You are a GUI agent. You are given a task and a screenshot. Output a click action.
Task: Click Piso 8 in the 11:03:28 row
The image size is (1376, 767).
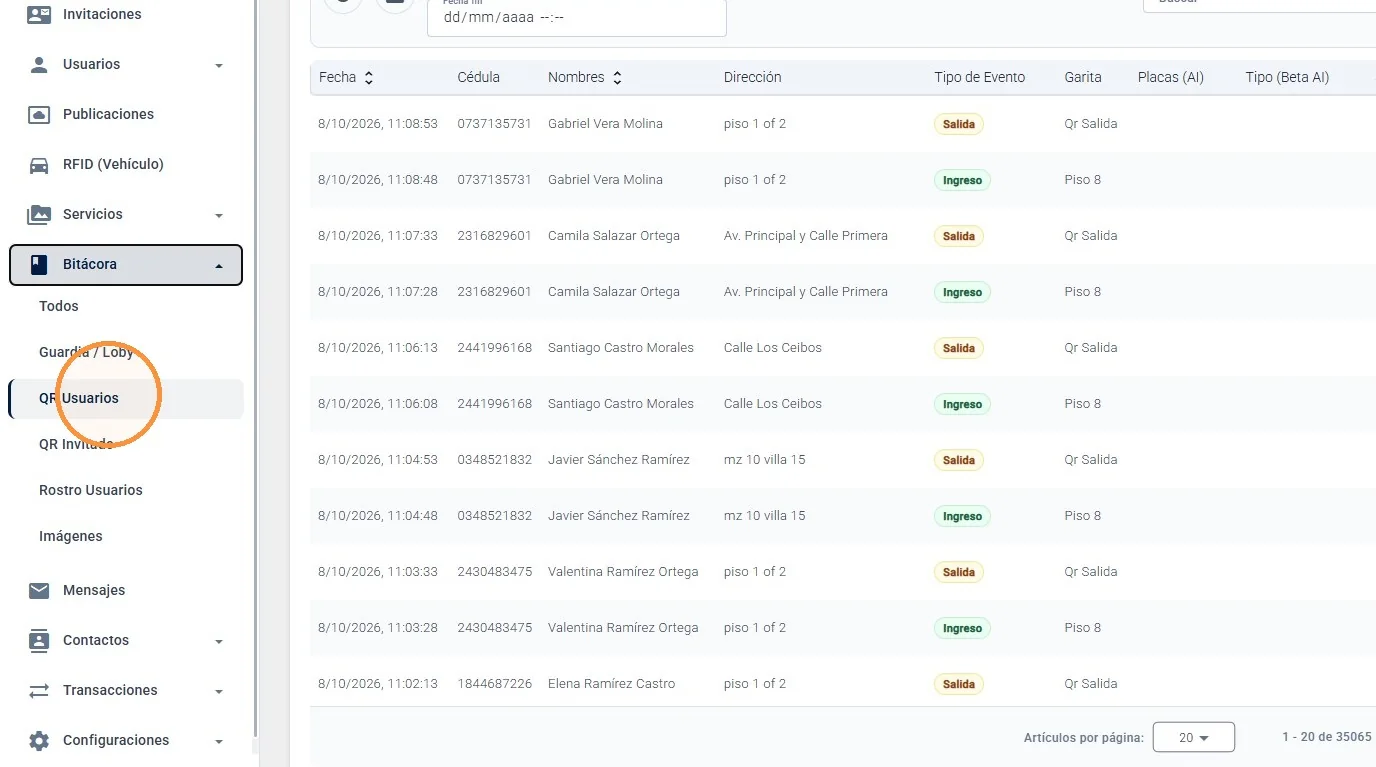point(1083,628)
